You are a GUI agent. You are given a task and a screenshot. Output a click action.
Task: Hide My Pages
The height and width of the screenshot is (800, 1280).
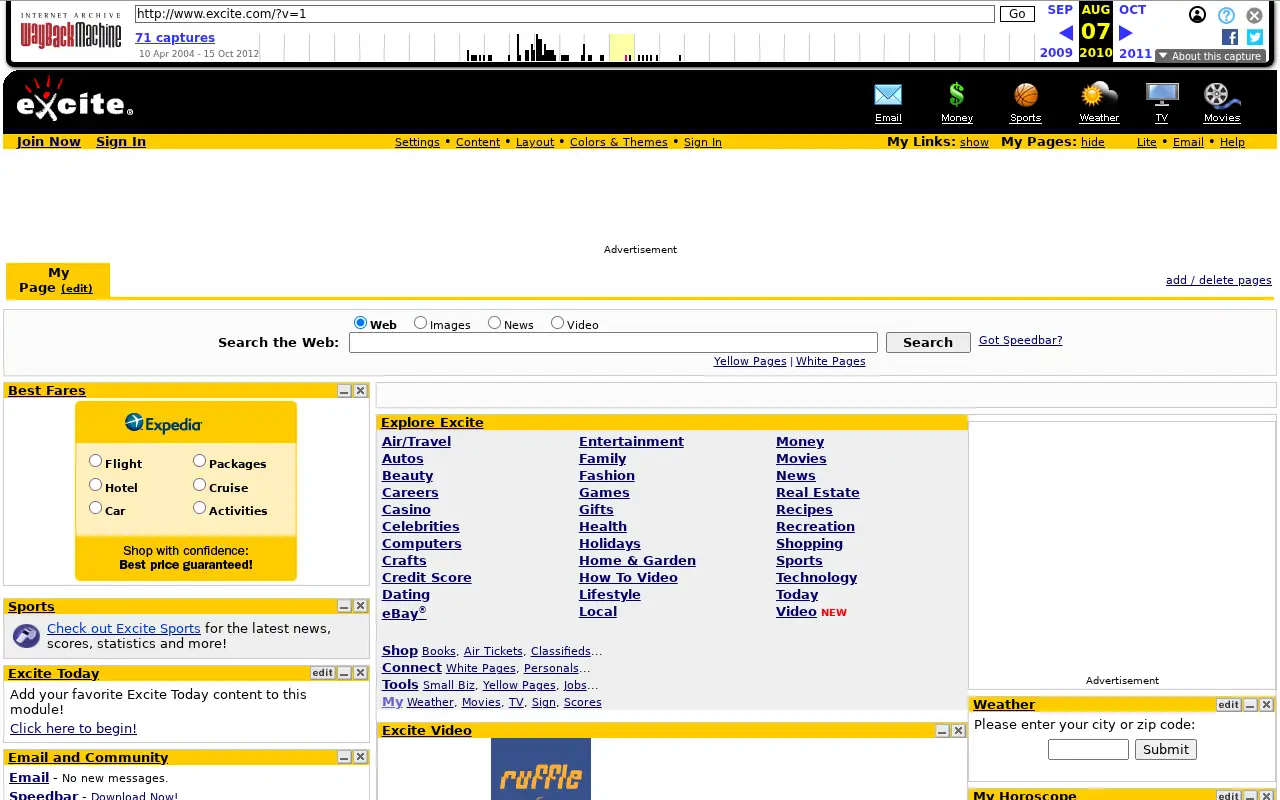(1093, 142)
